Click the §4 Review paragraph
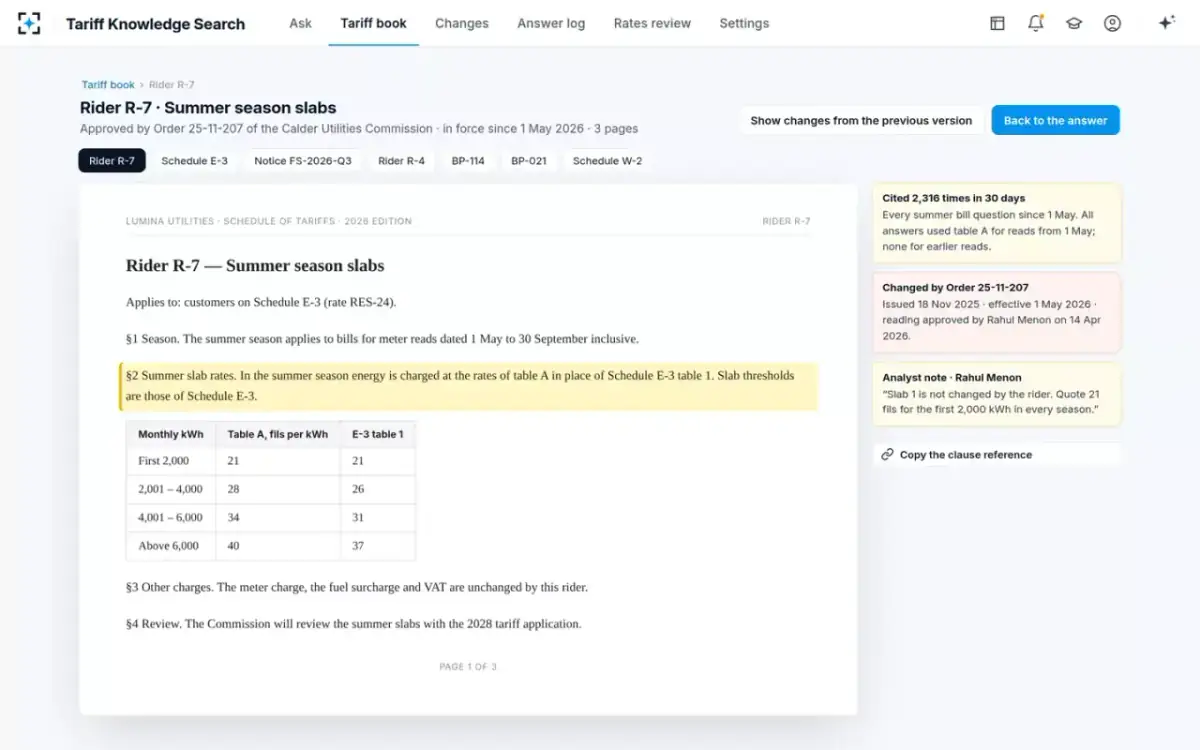Screen dimensions: 1200x750 click(353, 623)
